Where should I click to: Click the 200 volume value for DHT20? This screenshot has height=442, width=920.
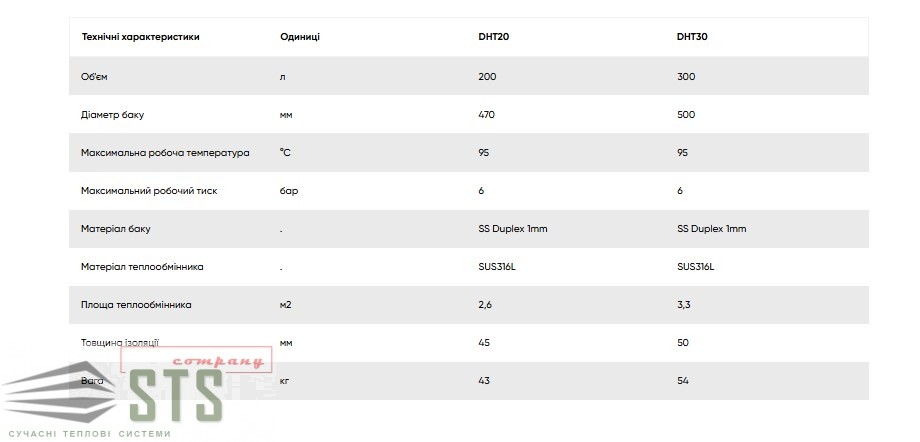(487, 76)
